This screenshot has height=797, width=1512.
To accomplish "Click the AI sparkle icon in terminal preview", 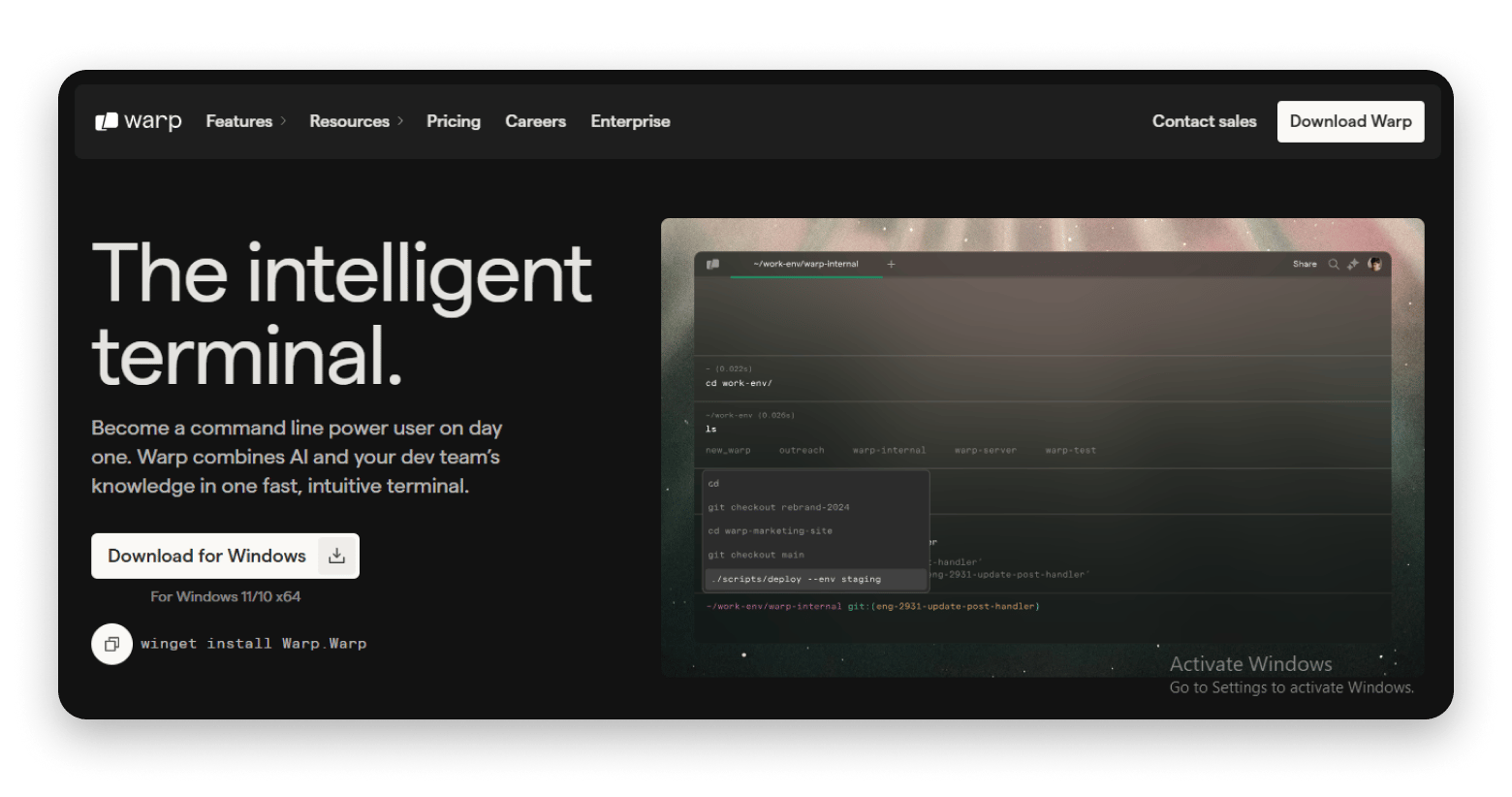I will 1353,264.
